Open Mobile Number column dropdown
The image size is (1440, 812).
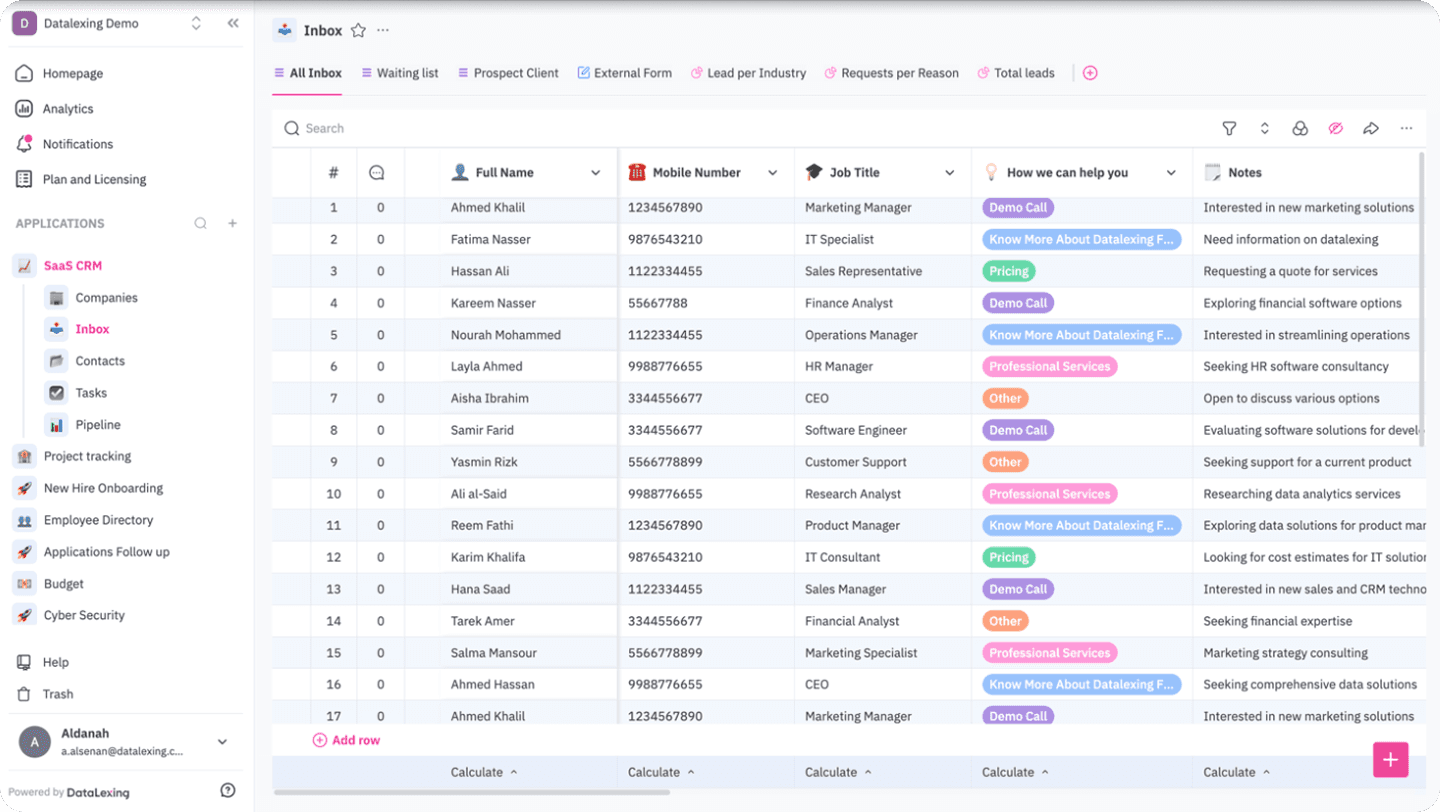pyautogui.click(x=772, y=173)
